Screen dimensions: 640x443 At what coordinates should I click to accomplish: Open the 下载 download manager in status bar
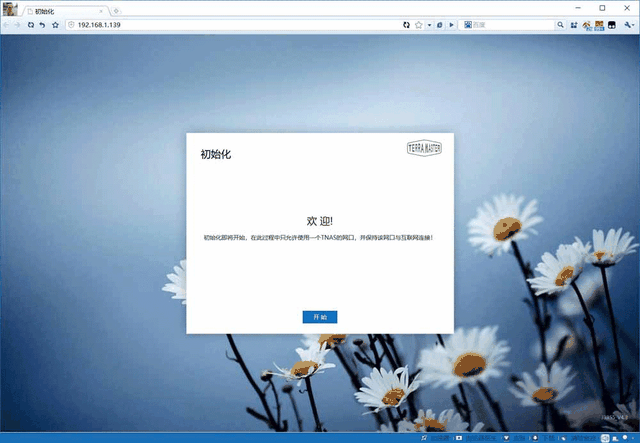coord(543,438)
